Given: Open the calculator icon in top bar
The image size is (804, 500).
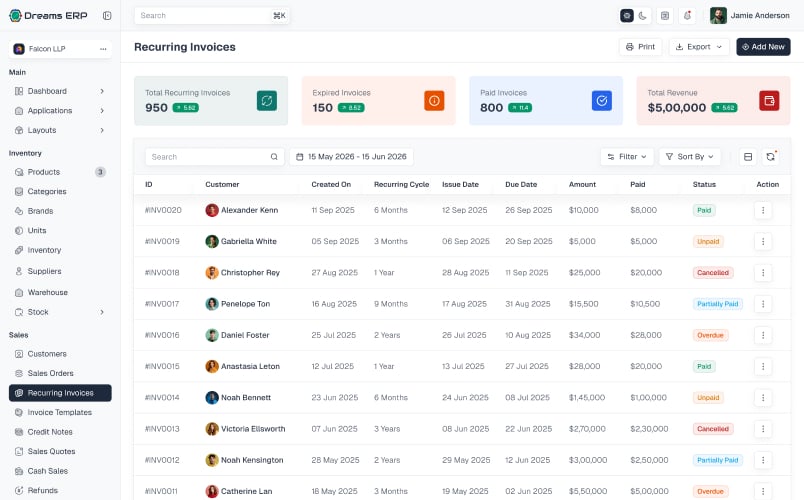Looking at the screenshot, I should (665, 15).
